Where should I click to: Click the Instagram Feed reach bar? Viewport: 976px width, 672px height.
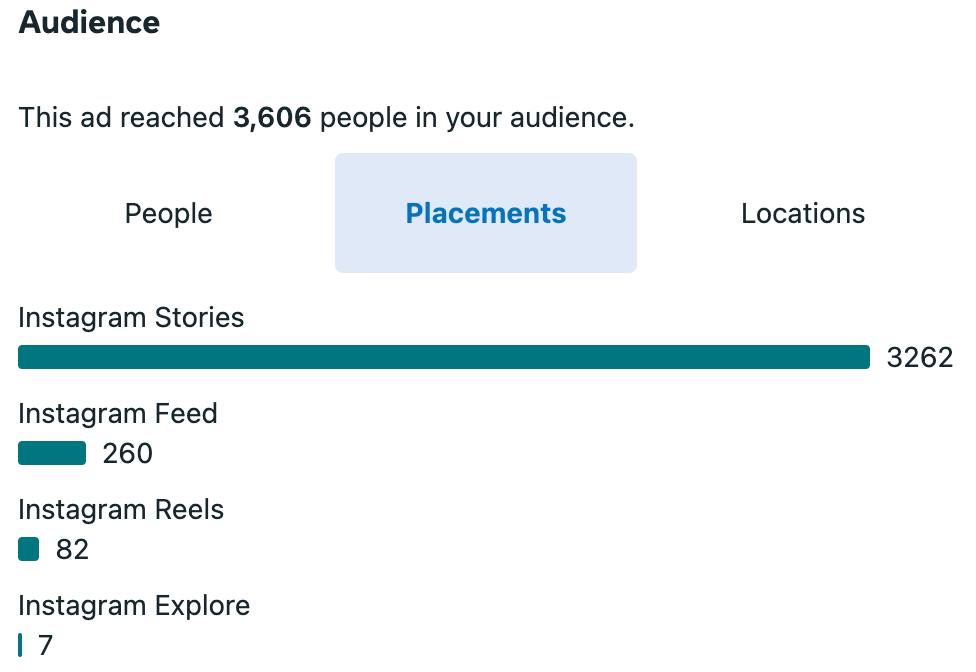52,453
